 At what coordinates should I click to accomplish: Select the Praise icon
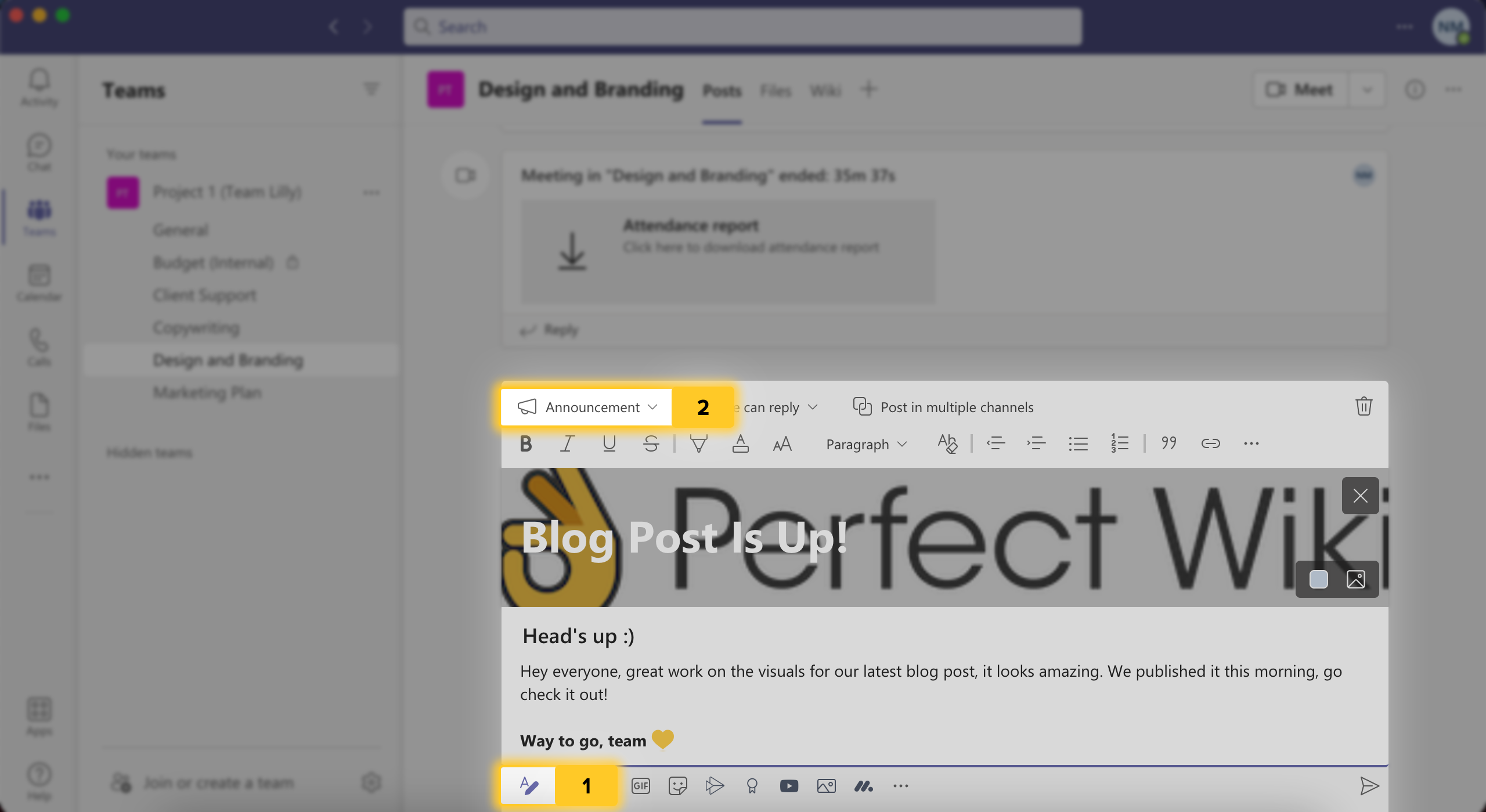[x=752, y=785]
